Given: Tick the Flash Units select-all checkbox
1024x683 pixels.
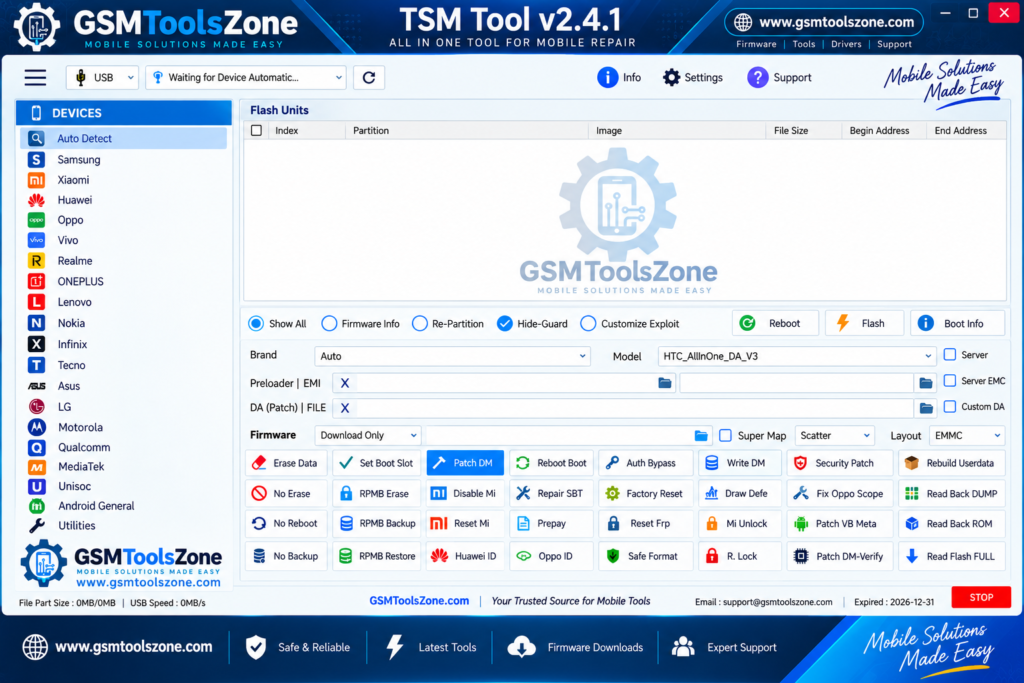Looking at the screenshot, I should click(257, 131).
